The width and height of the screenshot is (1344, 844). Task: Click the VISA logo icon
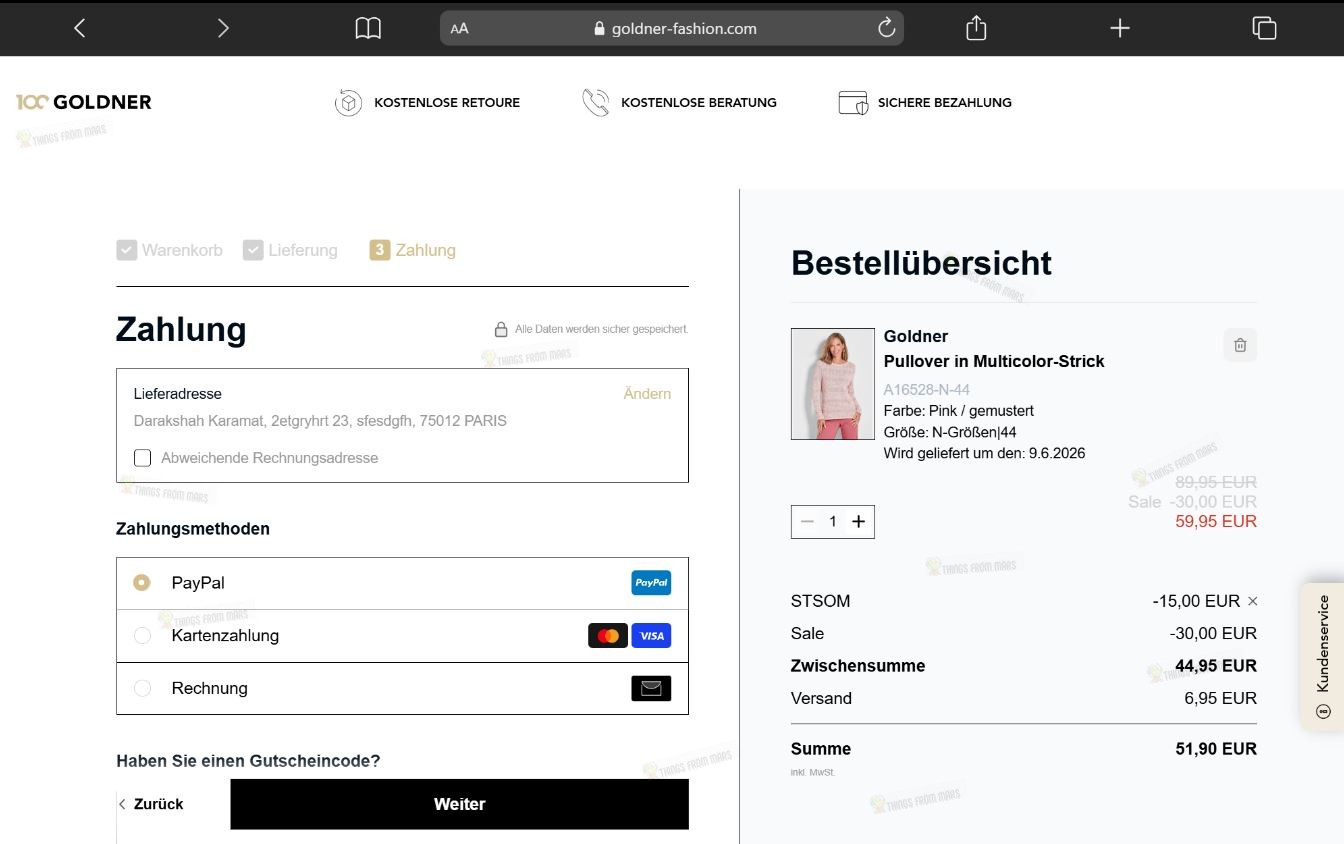[651, 636]
